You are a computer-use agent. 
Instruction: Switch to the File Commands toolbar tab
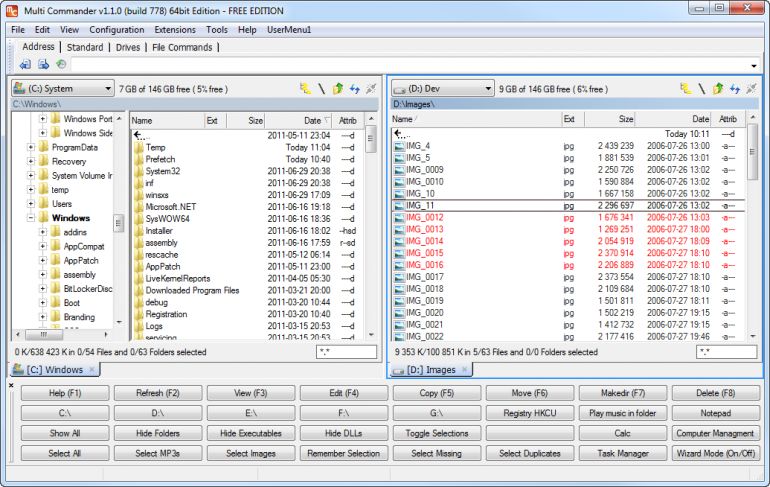click(x=182, y=47)
